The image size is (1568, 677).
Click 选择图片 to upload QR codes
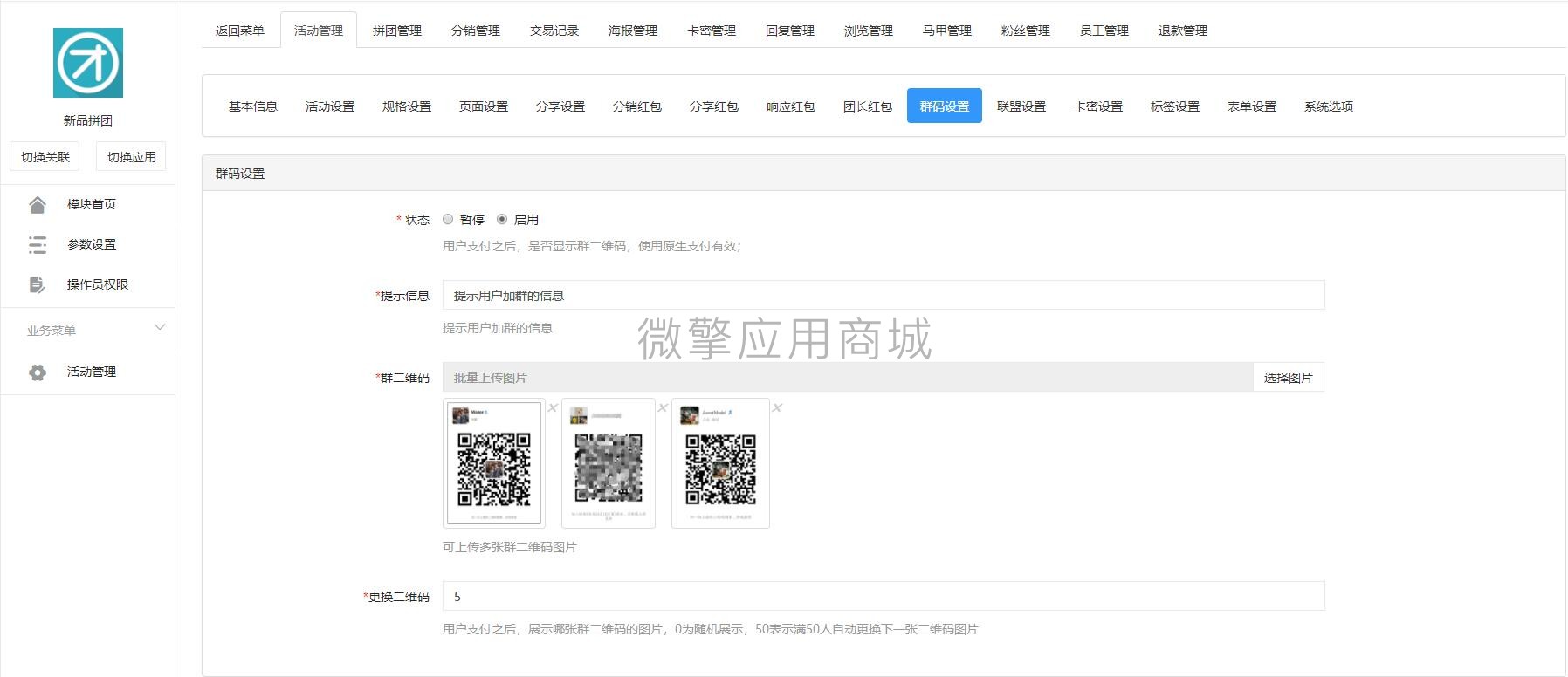pos(1289,378)
